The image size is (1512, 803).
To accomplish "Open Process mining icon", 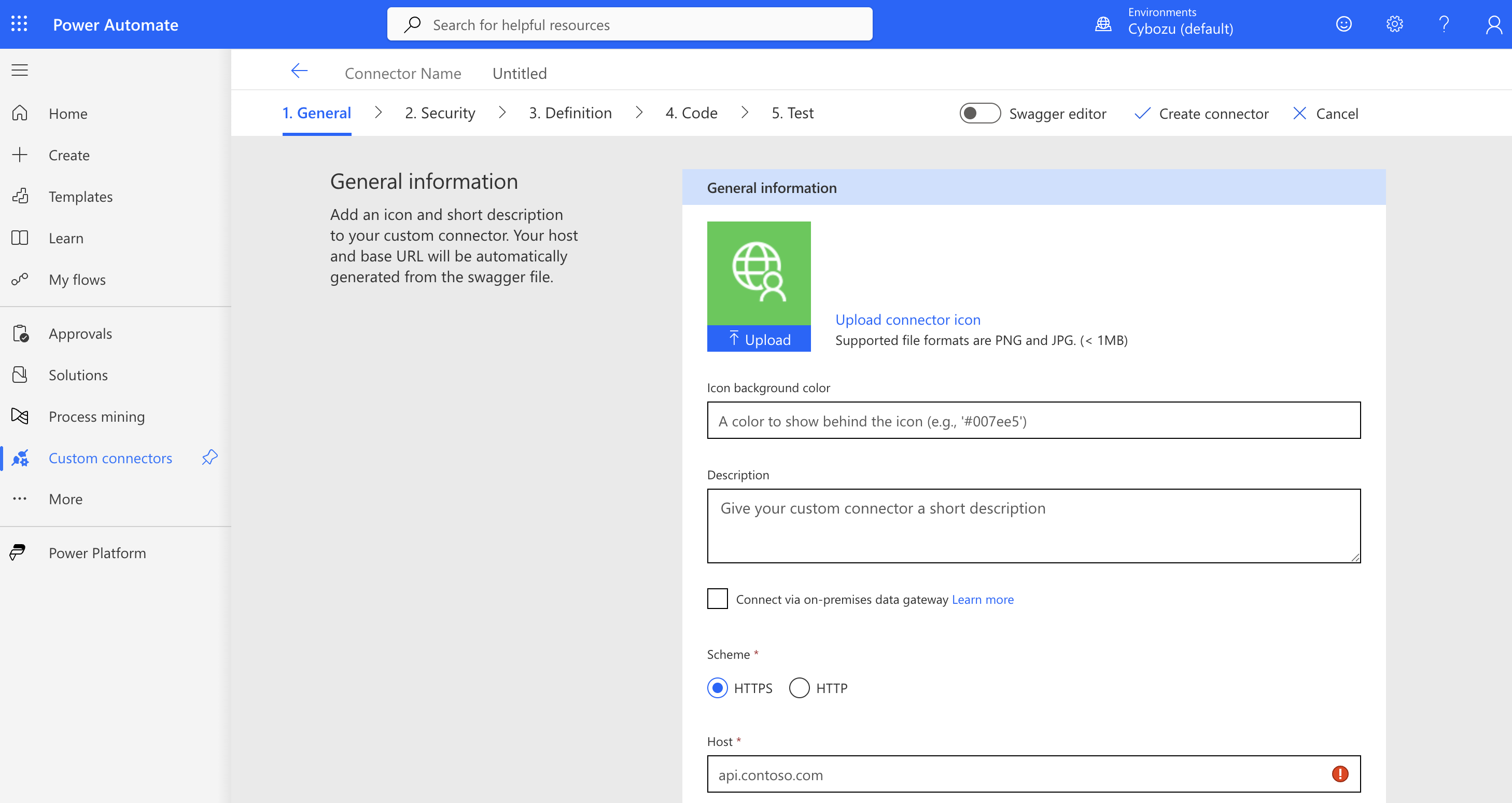I will (x=19, y=416).
